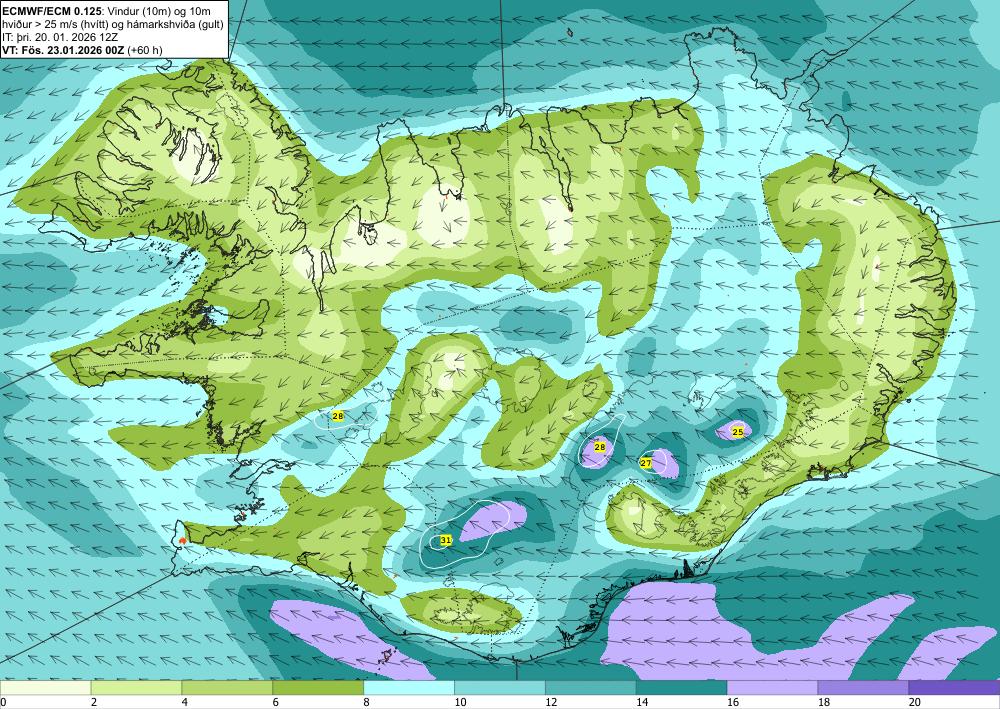This screenshot has height=709, width=1000.
Task: Click the pale 0–2 m/s legend swatch
Action: pyautogui.click(x=45, y=687)
